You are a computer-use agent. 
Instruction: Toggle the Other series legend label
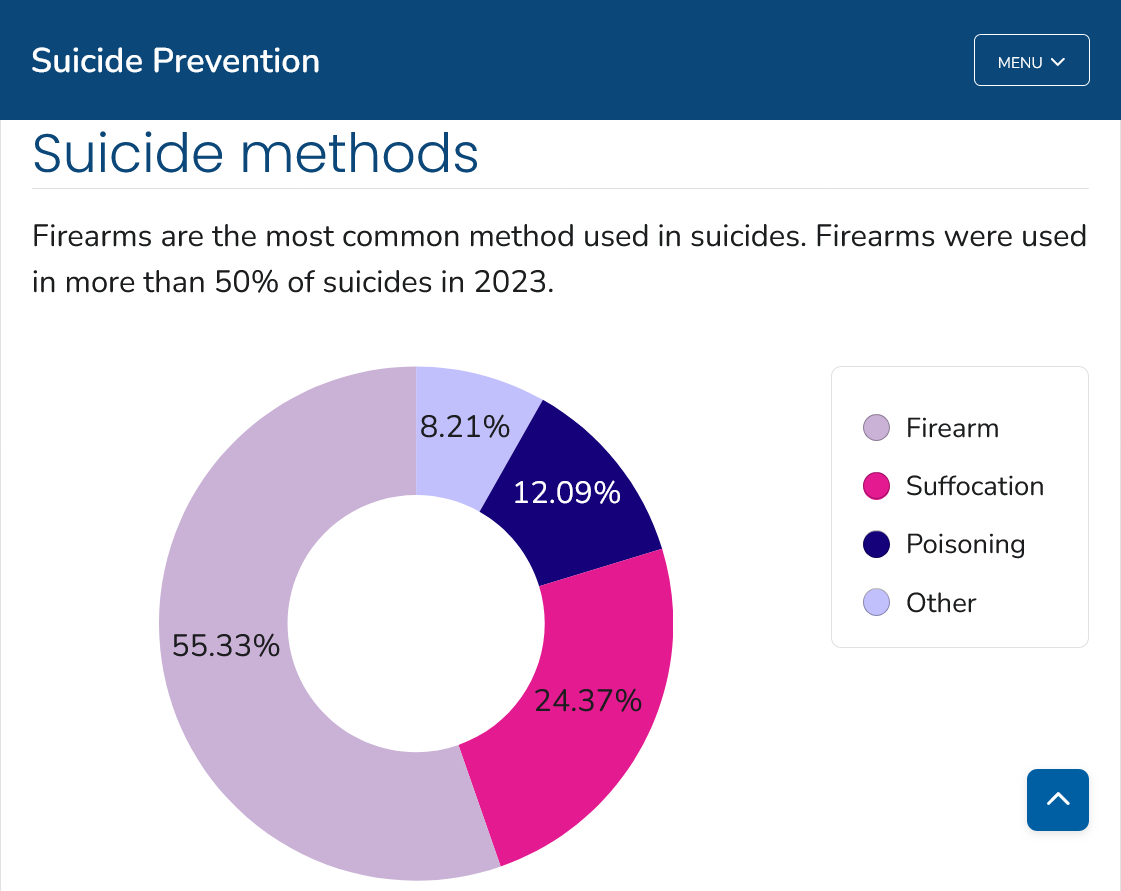point(940,602)
